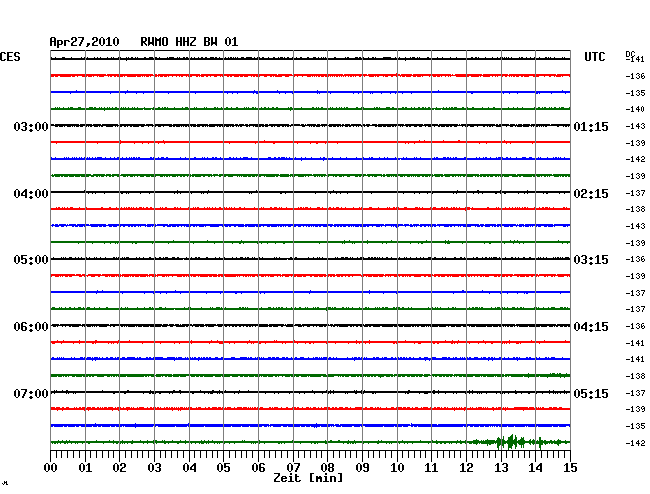Image resolution: width=650 pixels, height=494 pixels.
Task: Select minute tick label 08
Action: pyautogui.click(x=327, y=468)
